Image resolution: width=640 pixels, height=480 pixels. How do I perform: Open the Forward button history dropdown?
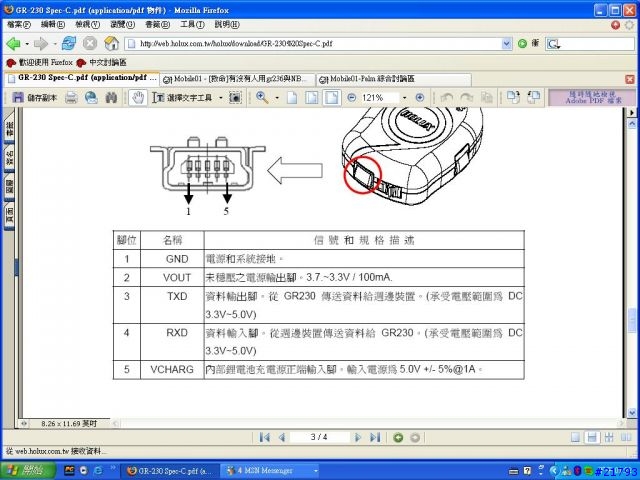pos(55,43)
